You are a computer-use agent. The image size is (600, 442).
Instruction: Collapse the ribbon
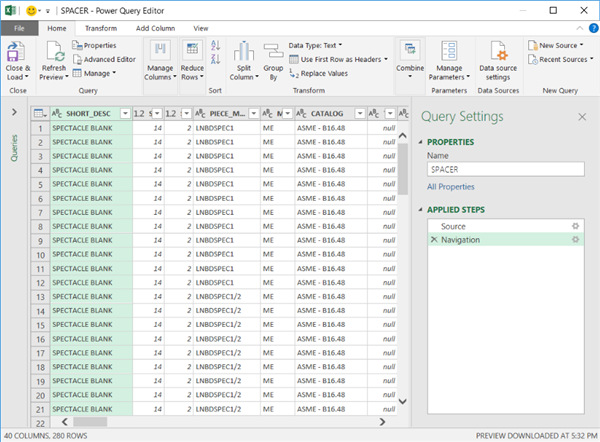[580, 28]
